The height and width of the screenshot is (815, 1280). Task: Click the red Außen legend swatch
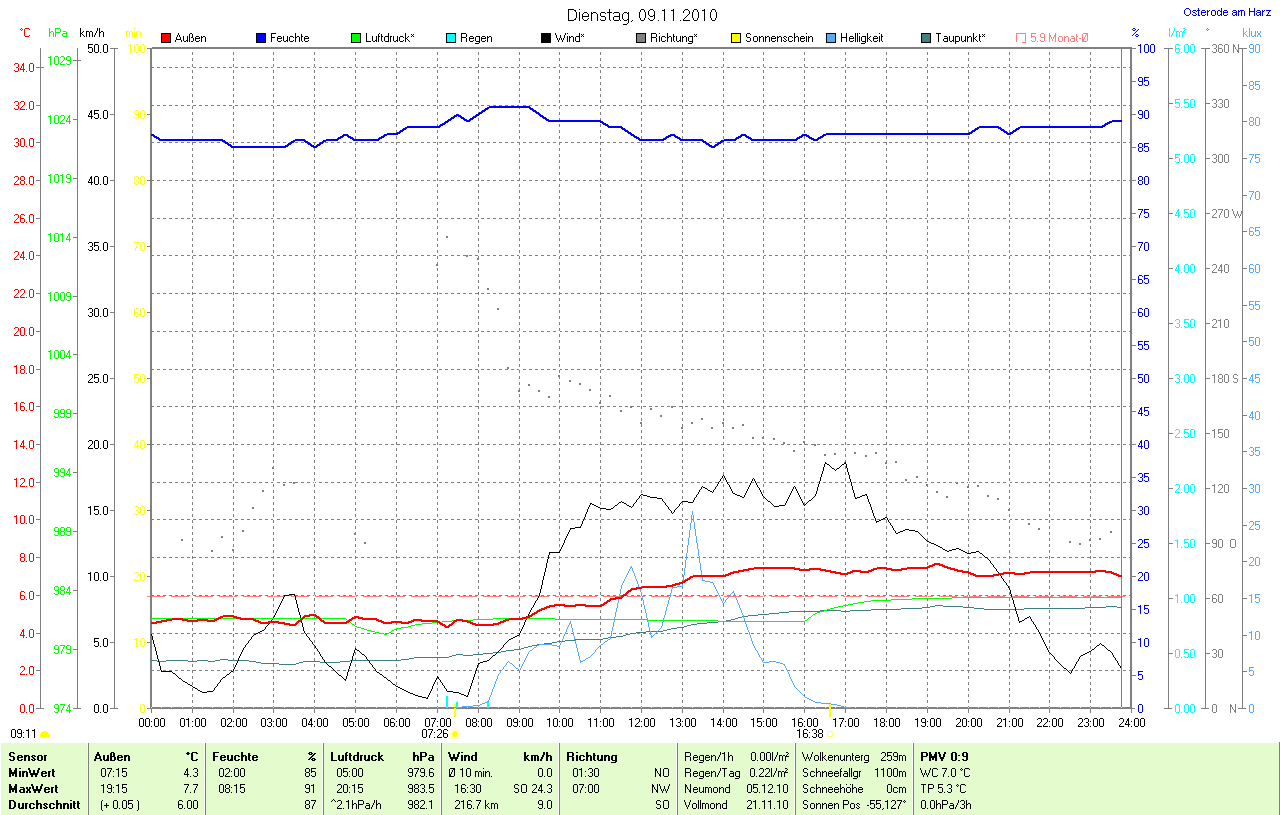[166, 38]
